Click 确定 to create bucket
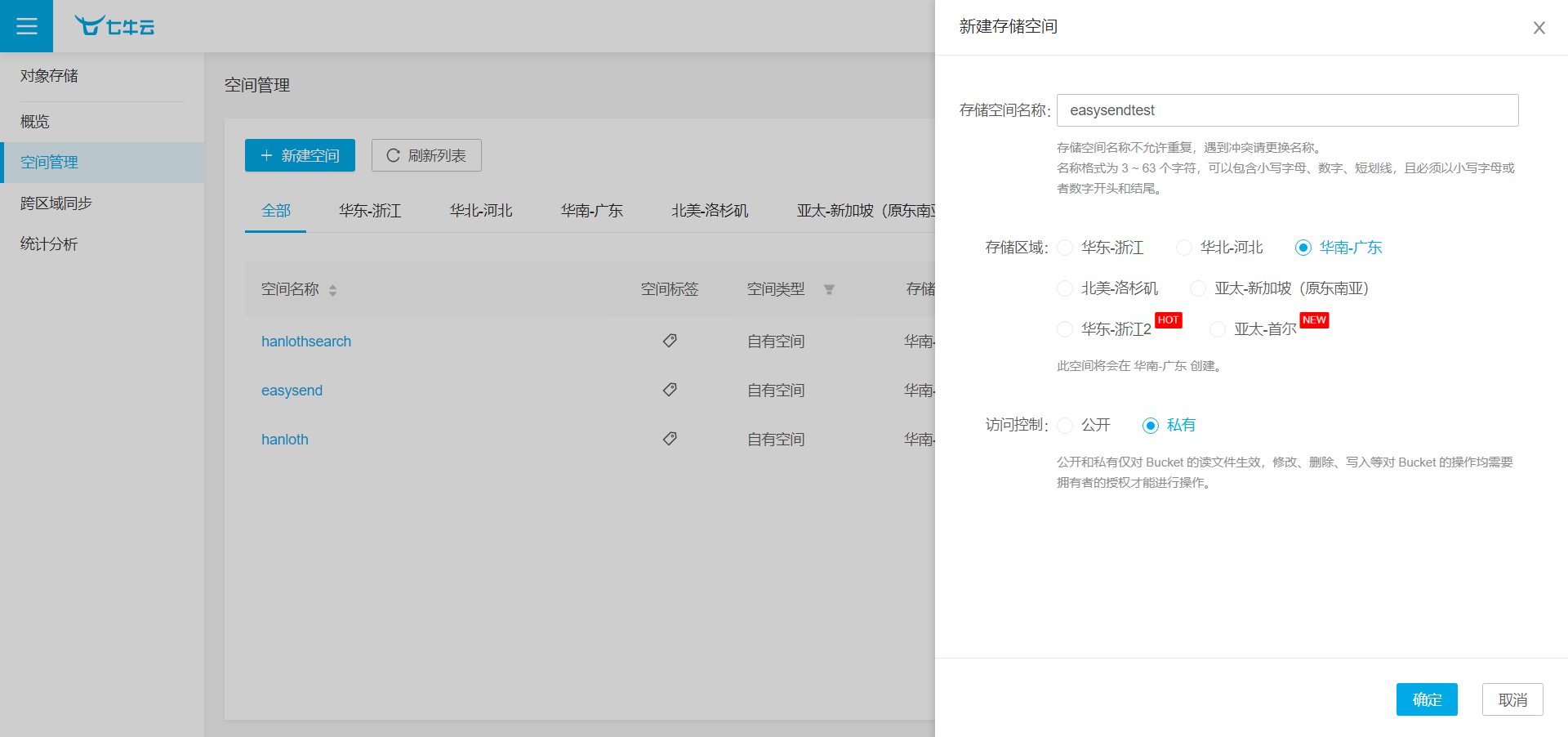The image size is (1568, 737). 1426,699
